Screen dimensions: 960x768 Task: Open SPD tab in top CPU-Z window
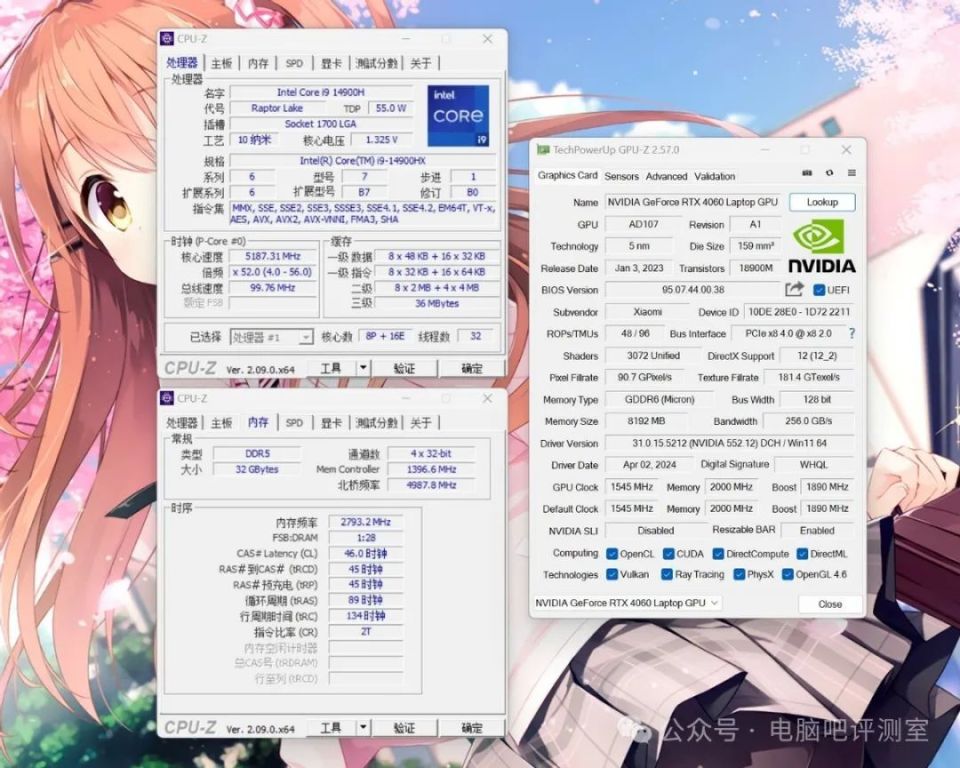click(x=294, y=63)
